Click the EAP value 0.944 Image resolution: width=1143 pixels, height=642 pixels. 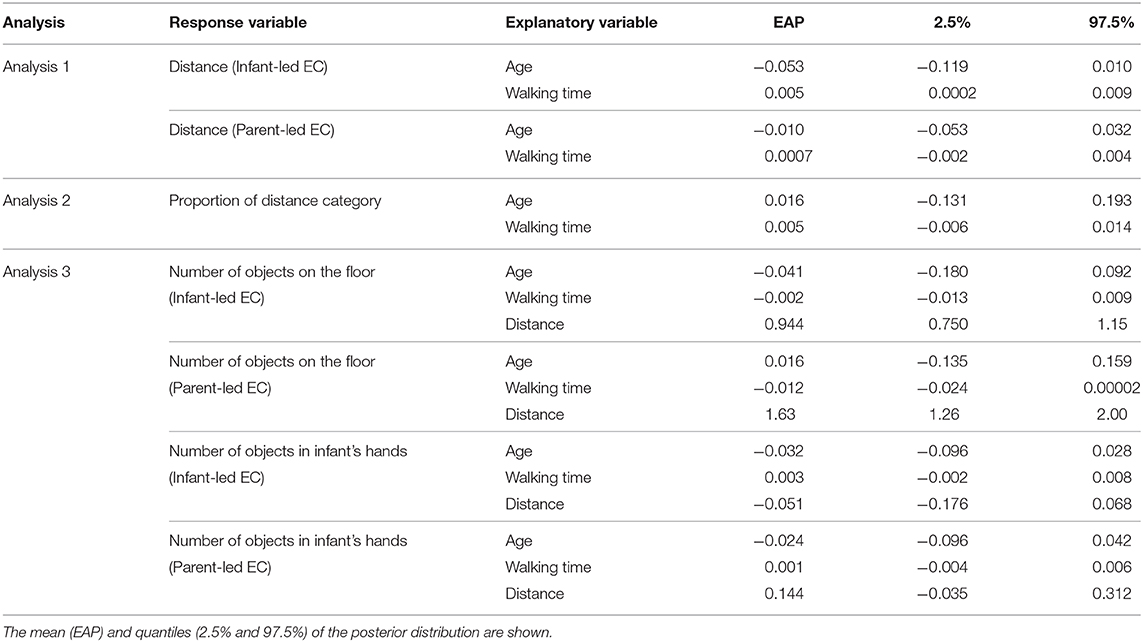pos(784,324)
